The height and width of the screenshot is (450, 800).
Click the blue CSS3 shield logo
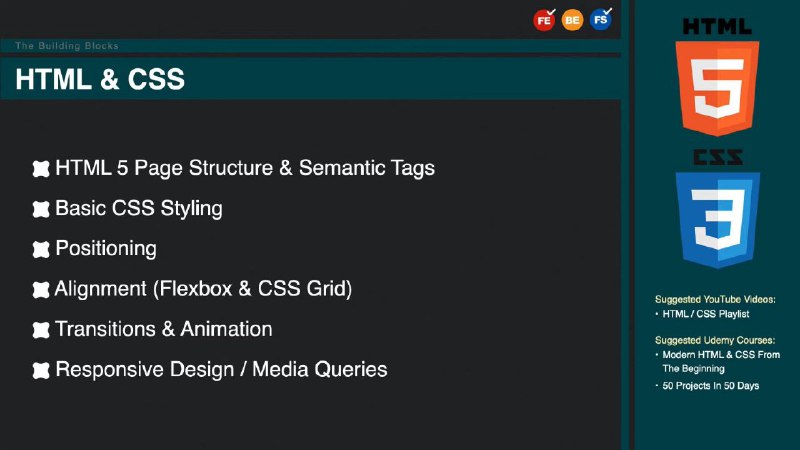click(718, 220)
